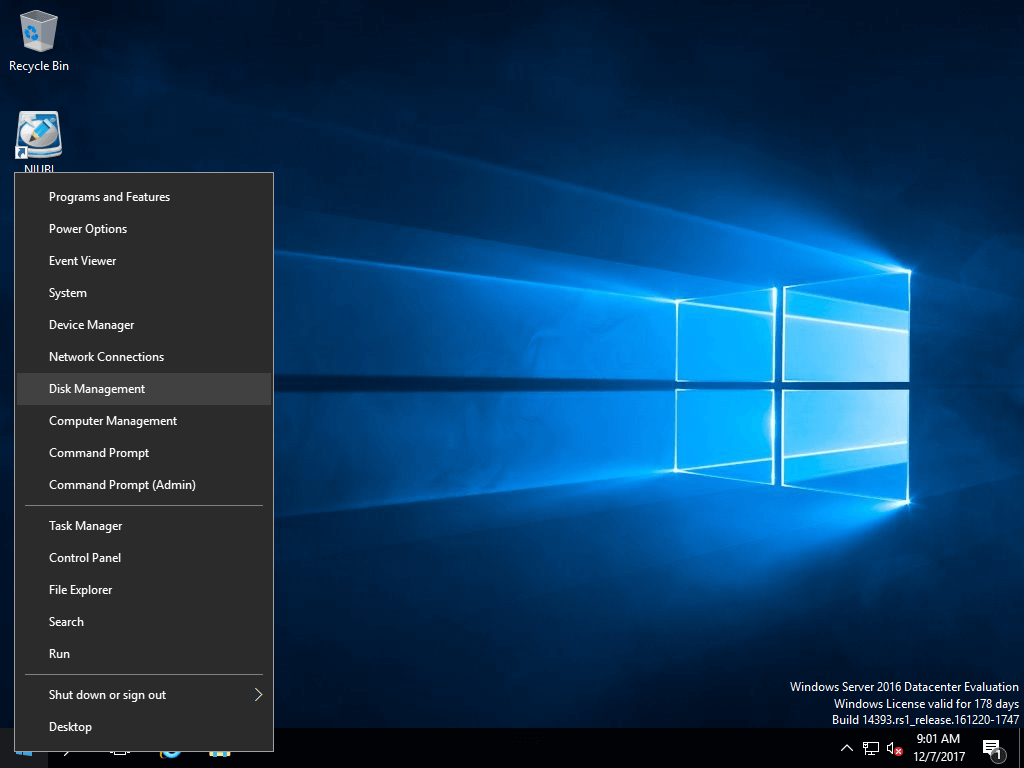Launch Command Prompt (Admin)
This screenshot has width=1024, height=768.
point(144,485)
